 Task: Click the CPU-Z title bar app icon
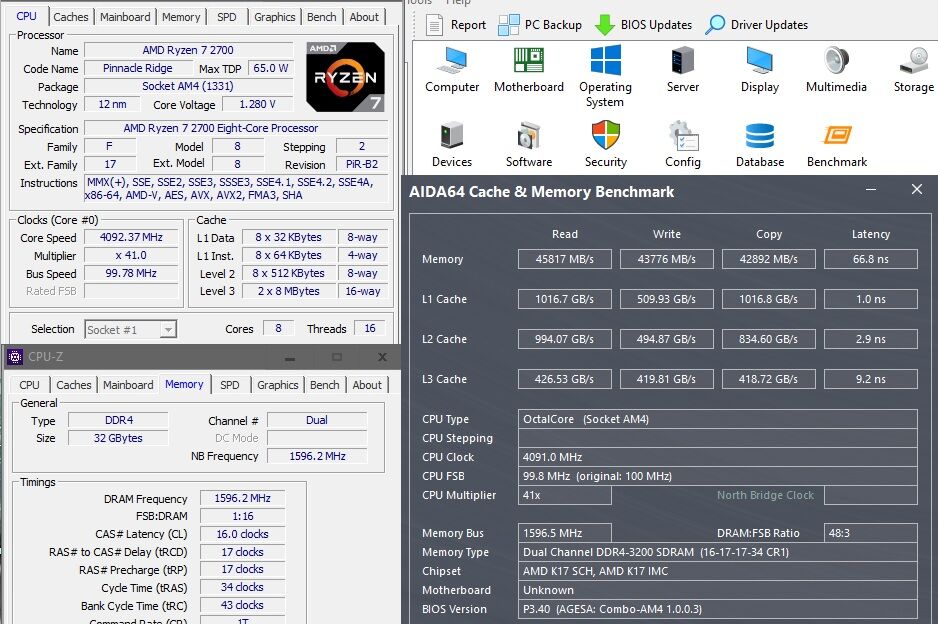pos(15,357)
